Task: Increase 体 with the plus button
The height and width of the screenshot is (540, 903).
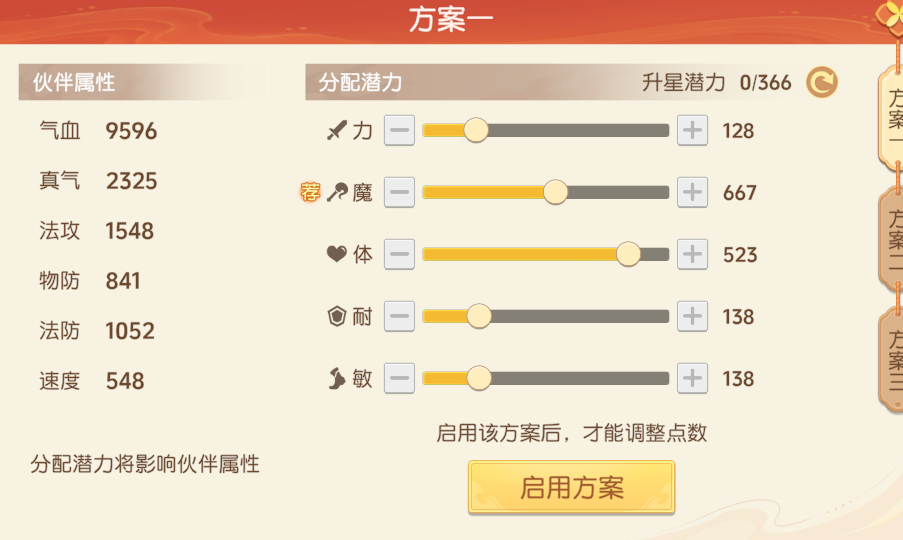Action: tap(692, 255)
